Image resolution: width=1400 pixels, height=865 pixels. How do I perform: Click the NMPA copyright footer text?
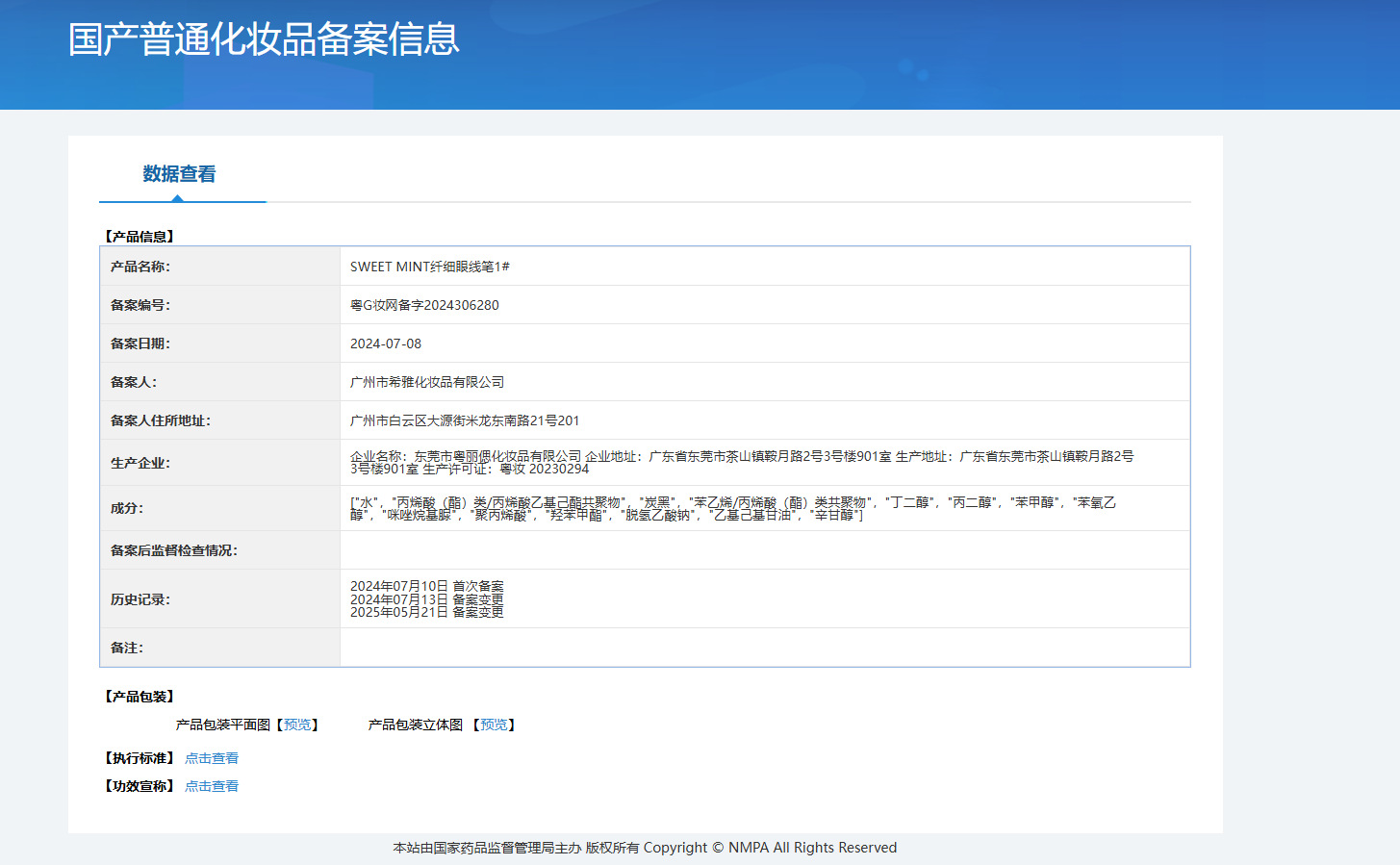[645, 848]
